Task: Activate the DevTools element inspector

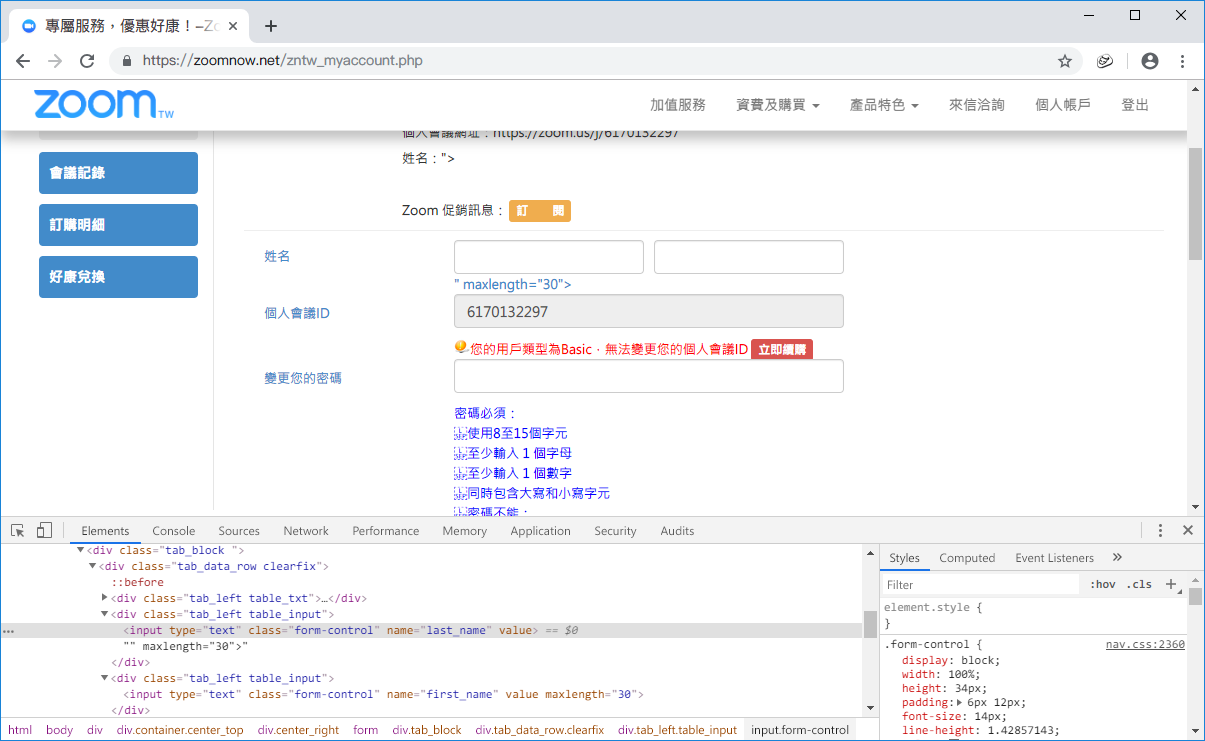Action: tap(18, 531)
